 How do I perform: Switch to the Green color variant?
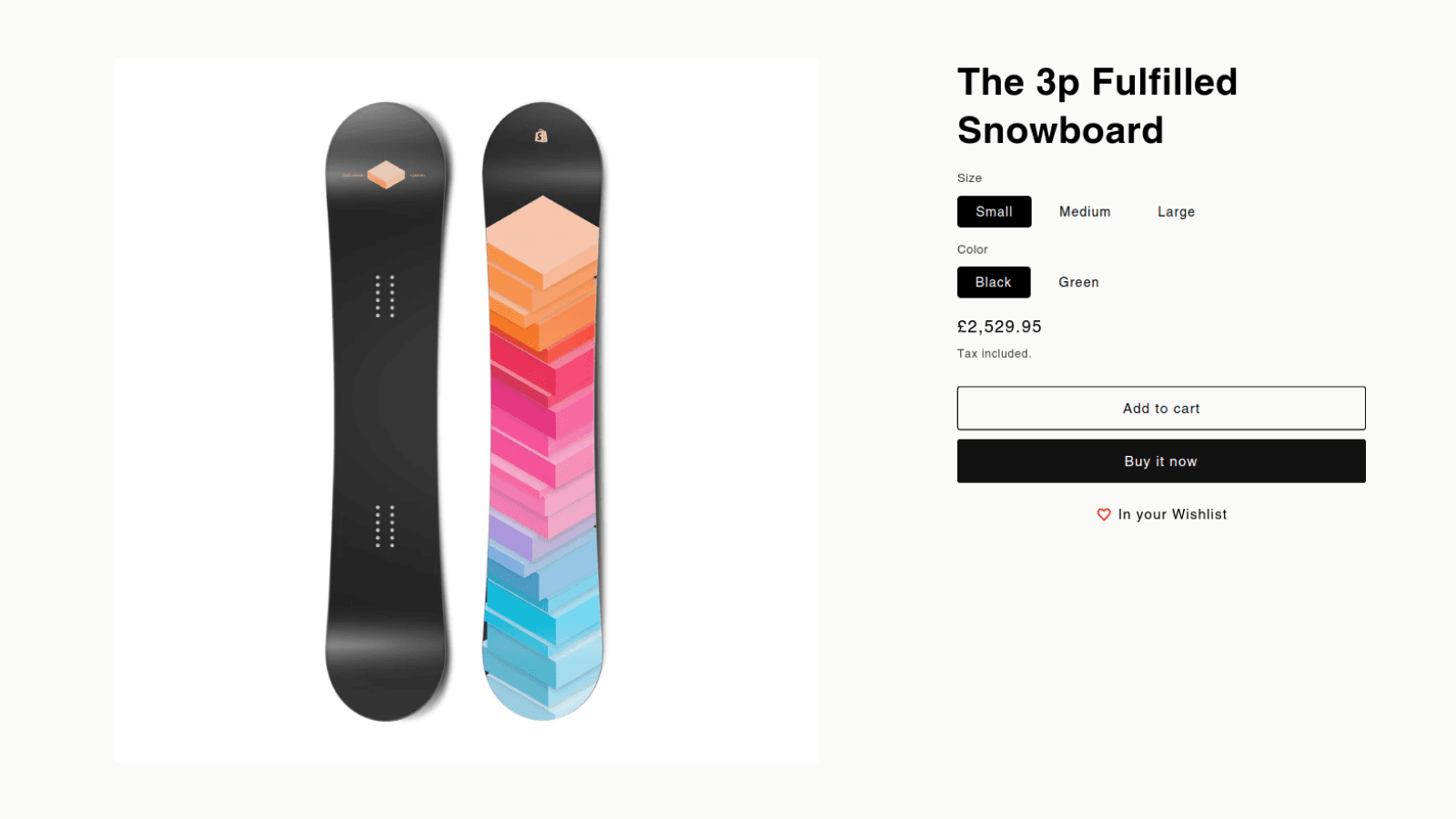(1078, 282)
